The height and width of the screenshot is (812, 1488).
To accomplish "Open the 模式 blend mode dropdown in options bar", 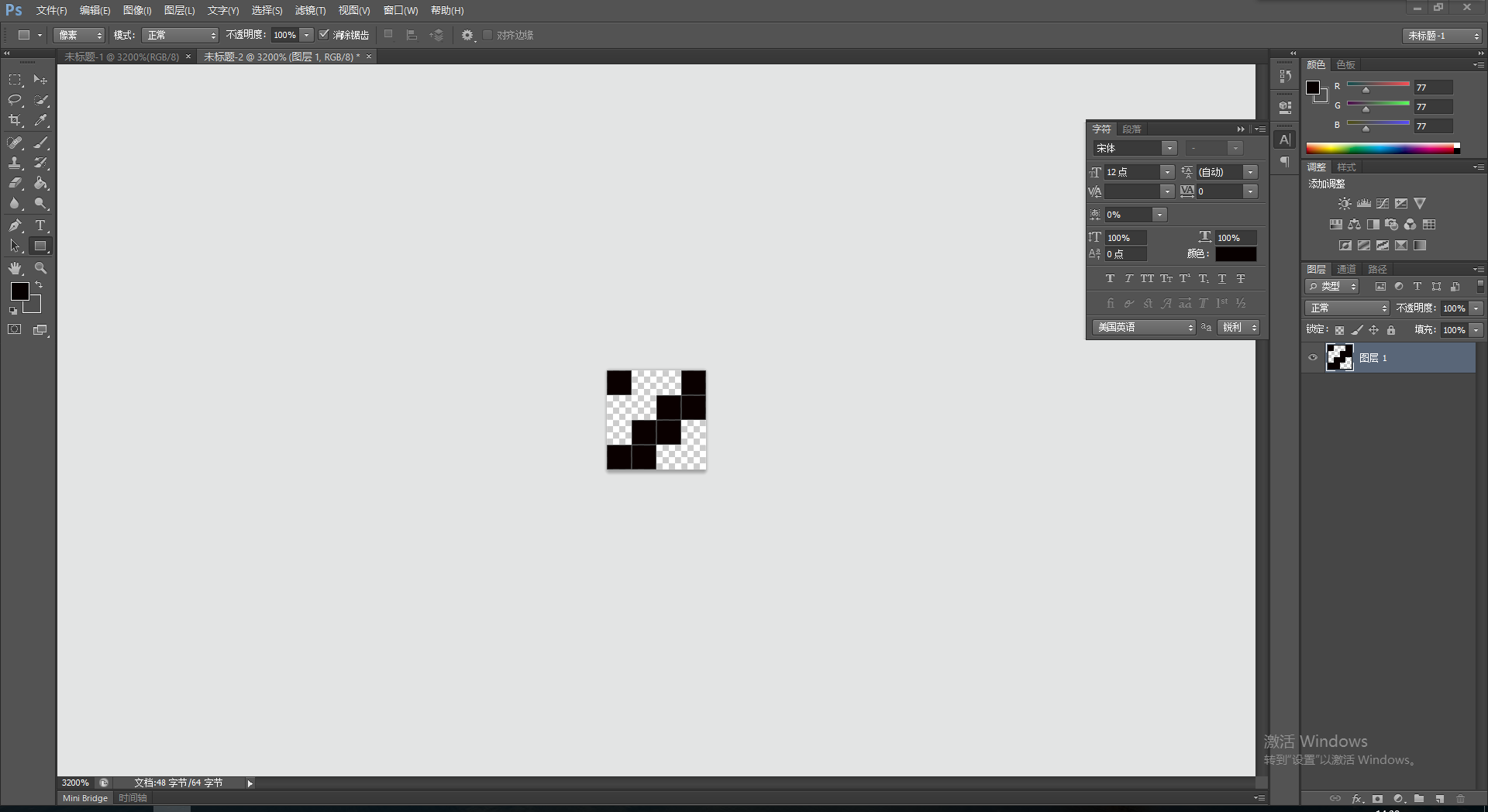I will point(181,36).
